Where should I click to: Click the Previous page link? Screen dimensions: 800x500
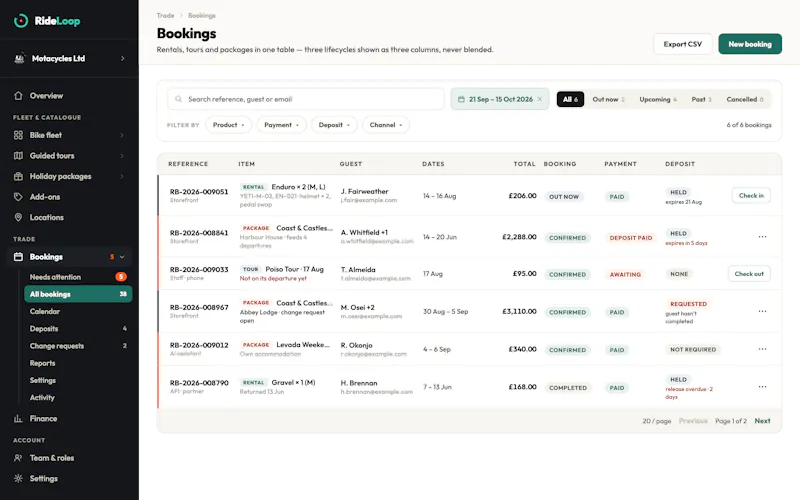693,421
